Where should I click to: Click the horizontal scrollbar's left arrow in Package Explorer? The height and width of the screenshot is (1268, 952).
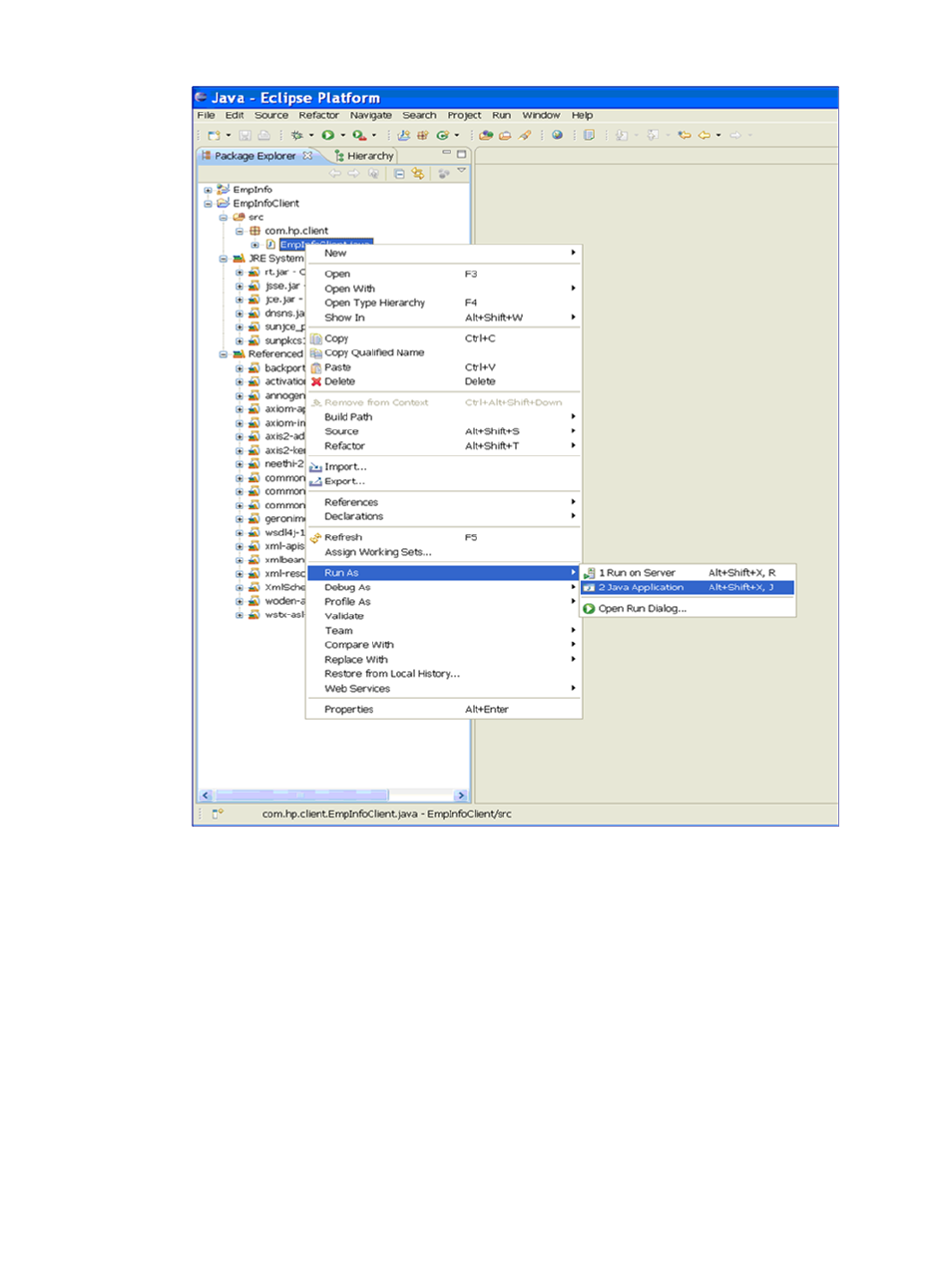(x=206, y=796)
